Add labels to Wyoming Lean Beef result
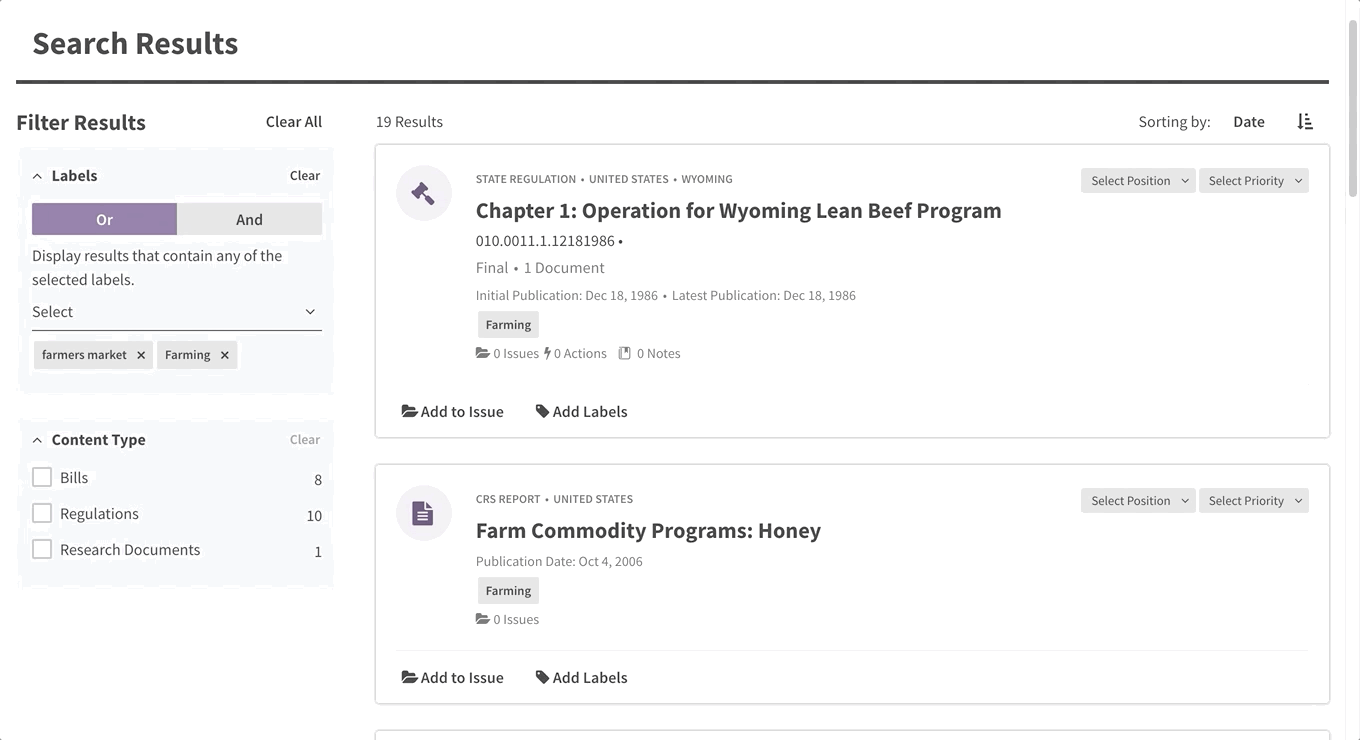The width and height of the screenshot is (1360, 740). point(582,412)
